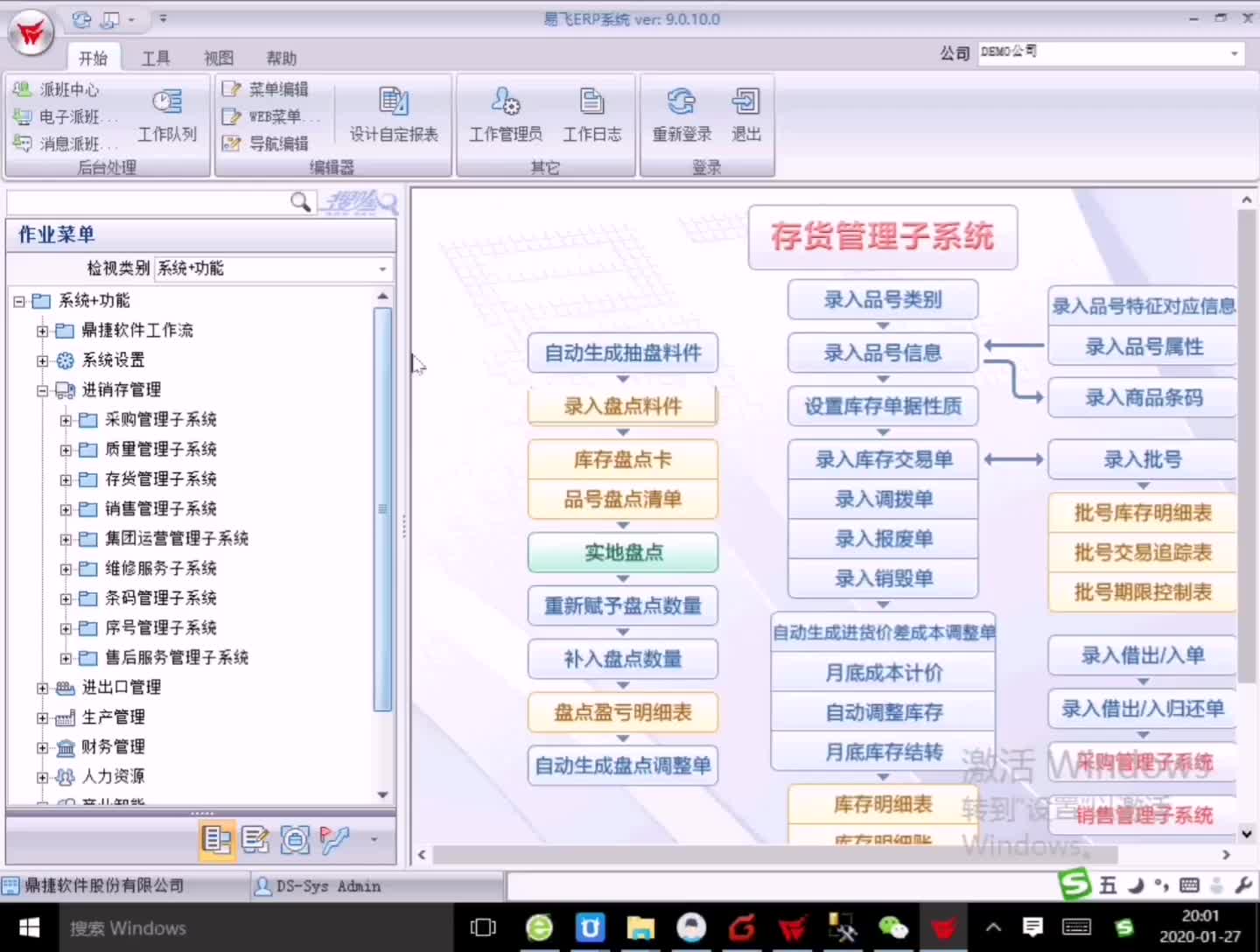Click the magnifier search icon above 作业菜单
The width and height of the screenshot is (1260, 952).
300,202
